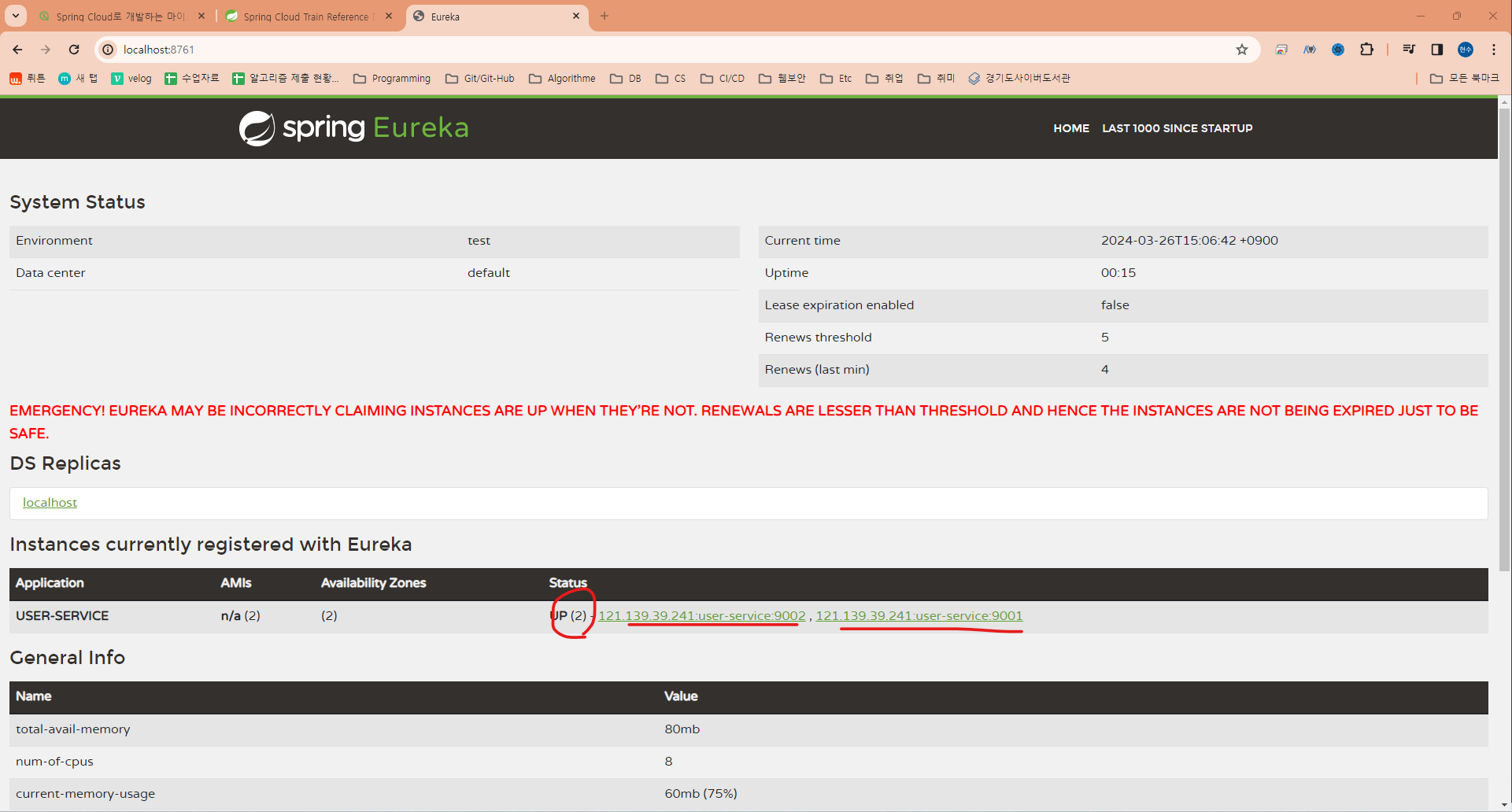Click the num-of-cpus row label
Image resolution: width=1512 pixels, height=812 pixels.
coord(54,762)
